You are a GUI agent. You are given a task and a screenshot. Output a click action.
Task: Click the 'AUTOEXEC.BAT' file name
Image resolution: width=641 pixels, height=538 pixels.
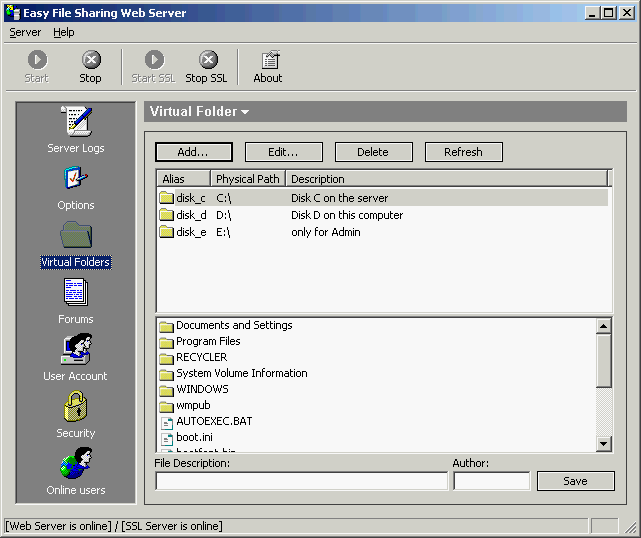point(214,421)
